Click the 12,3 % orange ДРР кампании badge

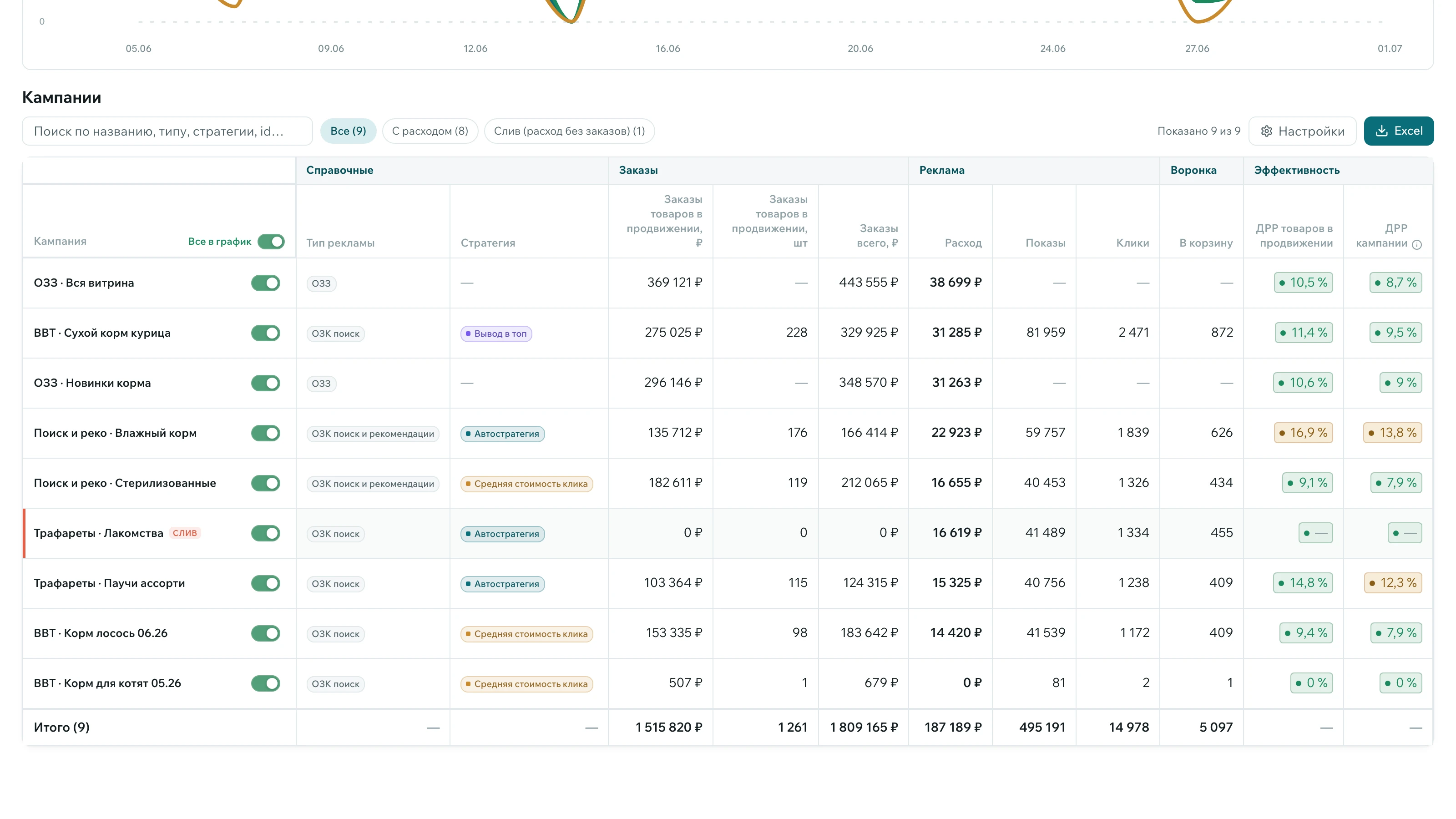tap(1393, 583)
